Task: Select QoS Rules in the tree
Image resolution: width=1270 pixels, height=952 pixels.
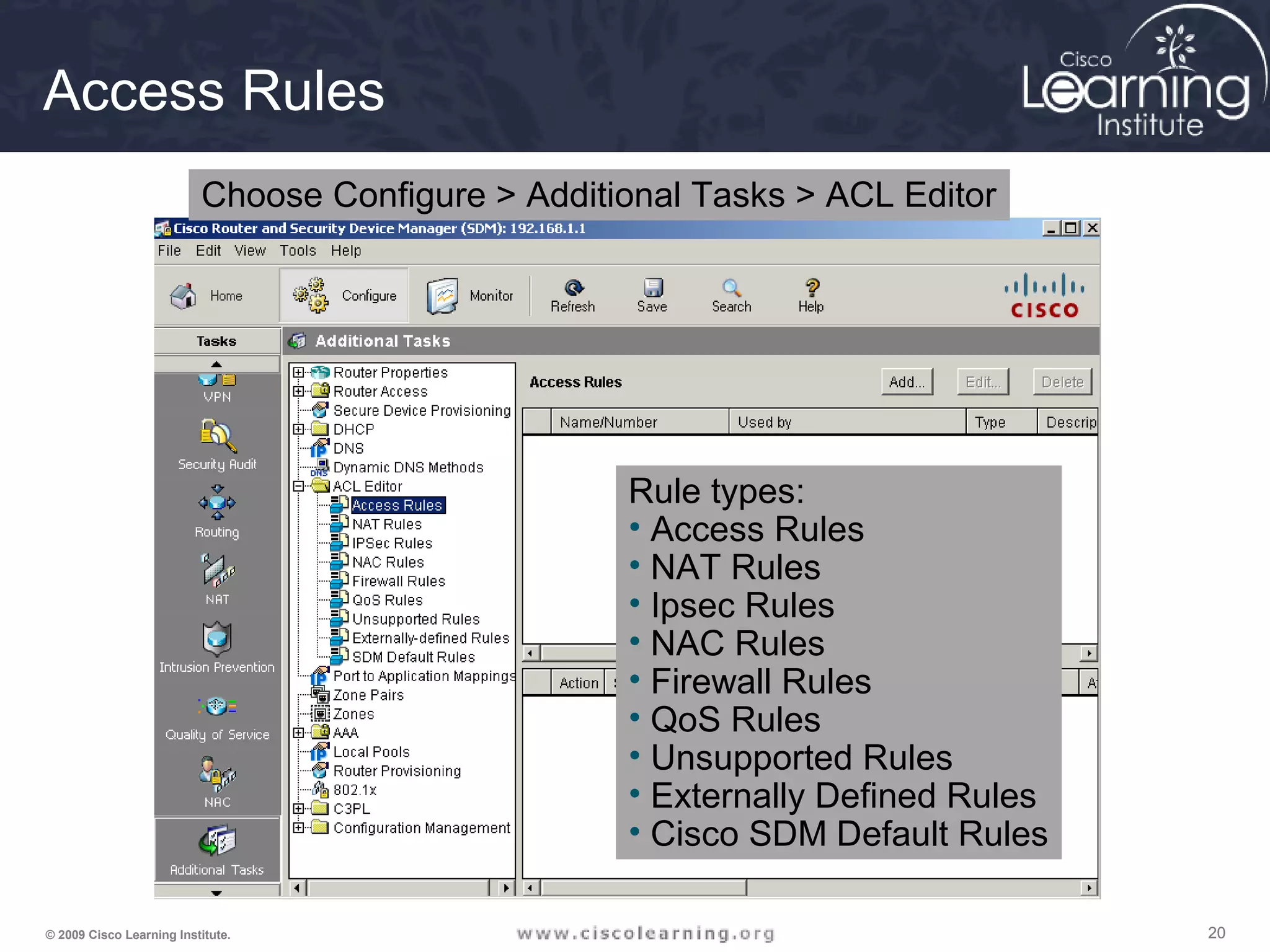Action: pos(388,600)
